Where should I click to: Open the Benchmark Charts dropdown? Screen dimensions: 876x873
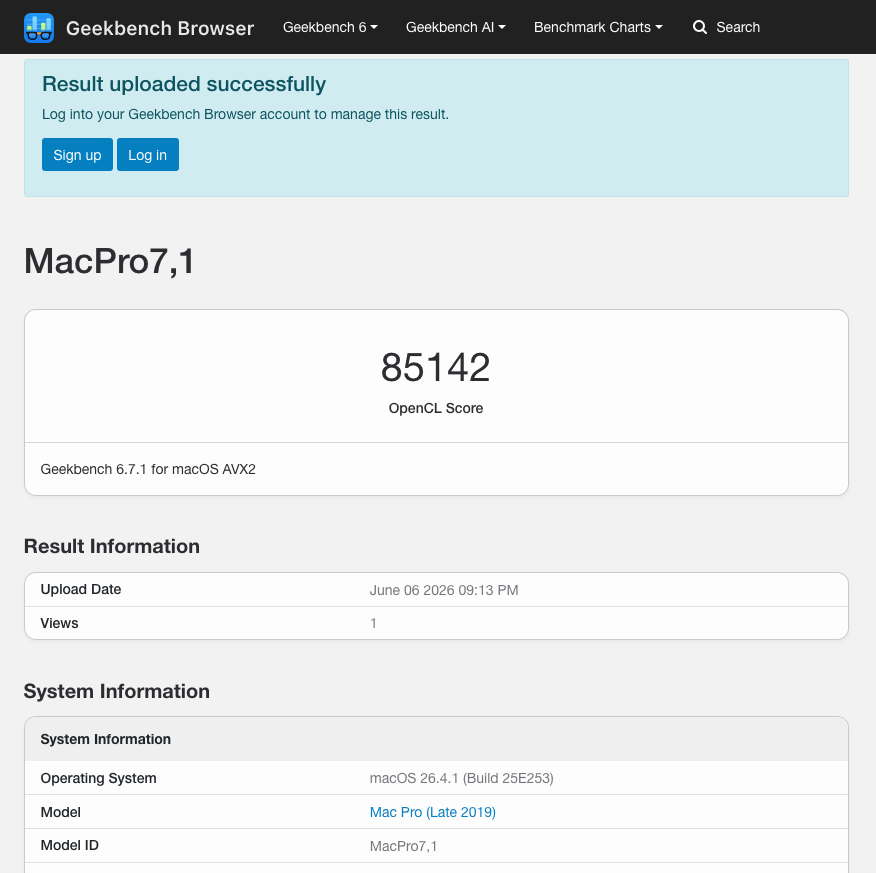(598, 27)
